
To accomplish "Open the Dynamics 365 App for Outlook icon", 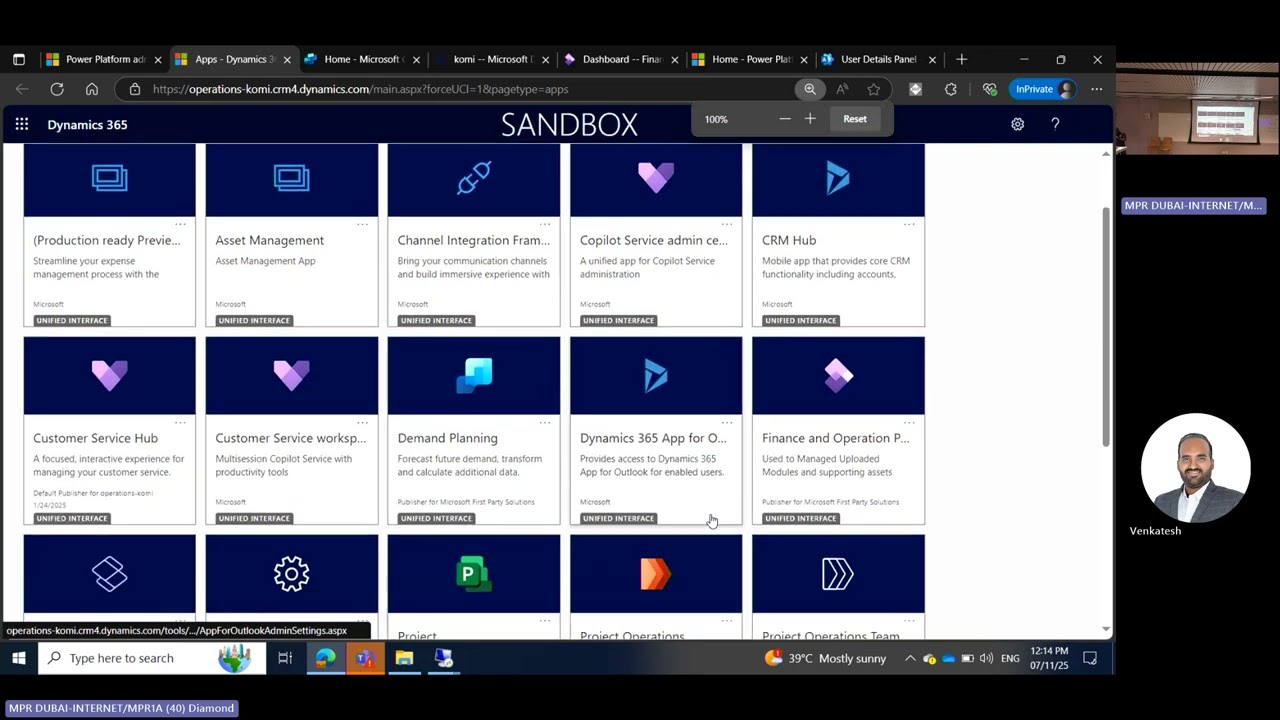I will [x=656, y=375].
